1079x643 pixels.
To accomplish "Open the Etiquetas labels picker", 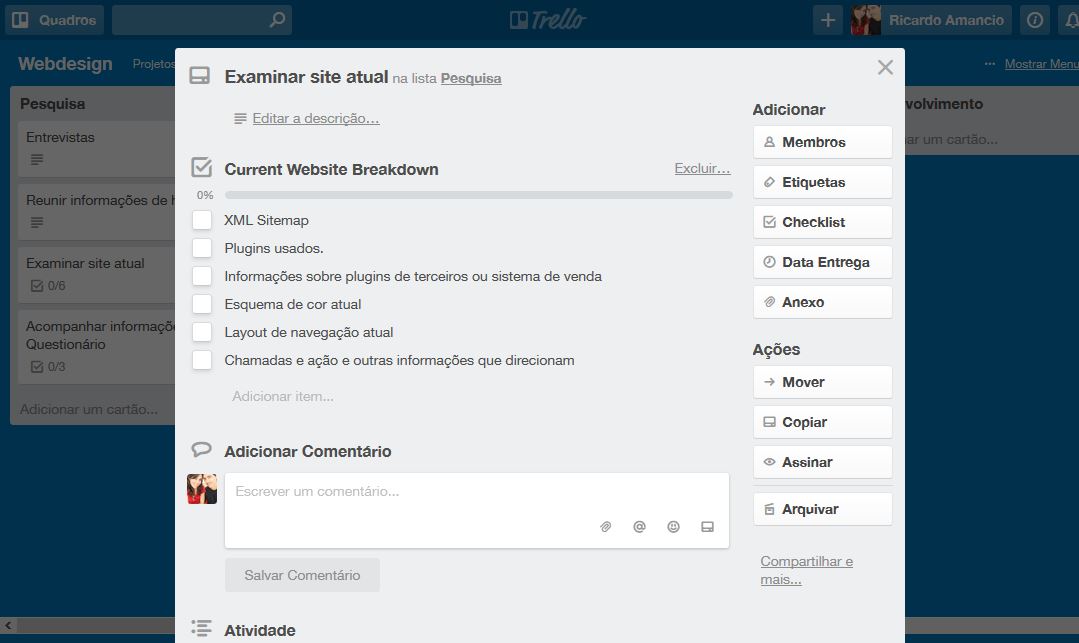I will pos(822,182).
